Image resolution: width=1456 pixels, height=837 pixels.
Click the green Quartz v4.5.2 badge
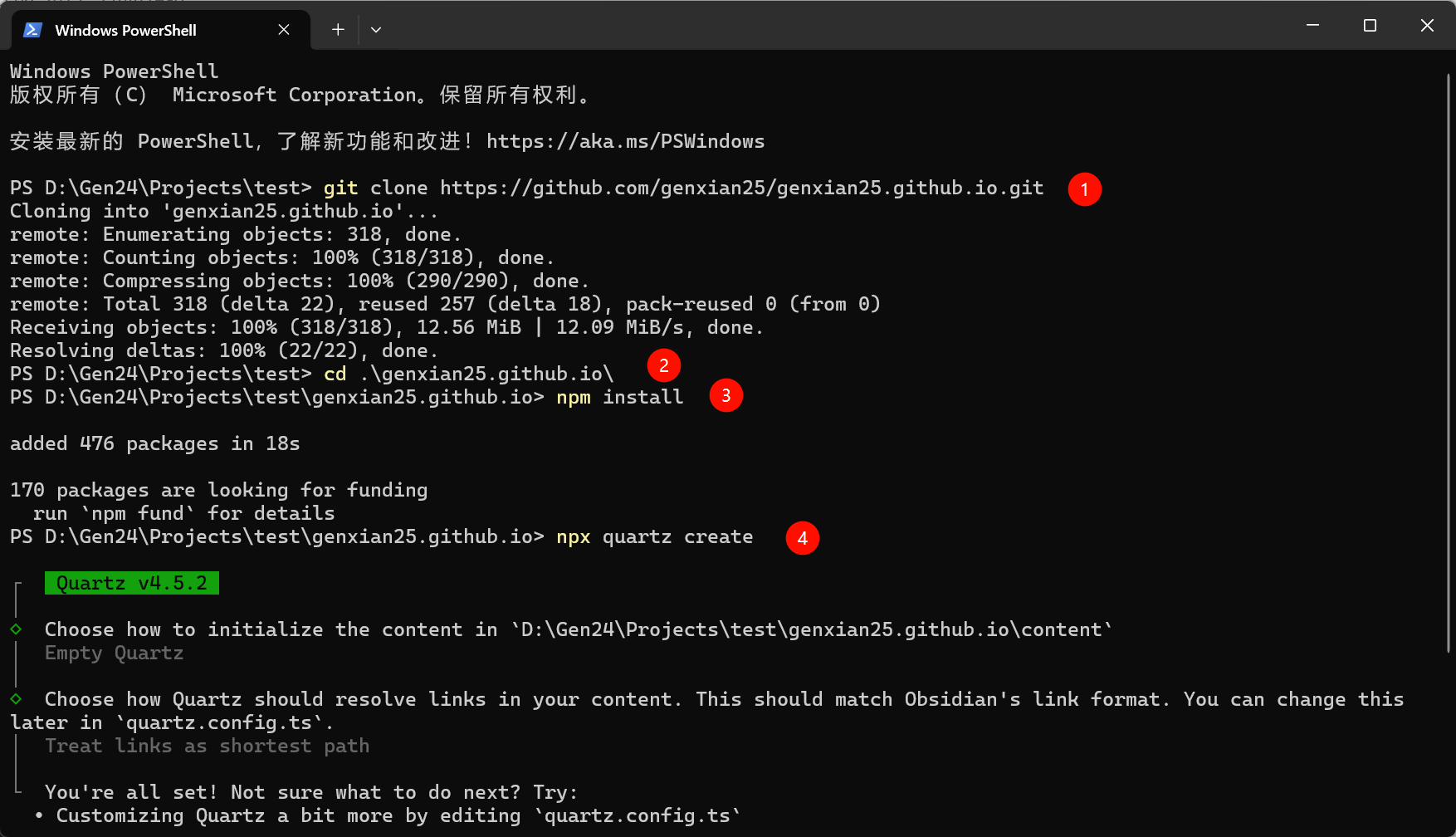pos(132,583)
